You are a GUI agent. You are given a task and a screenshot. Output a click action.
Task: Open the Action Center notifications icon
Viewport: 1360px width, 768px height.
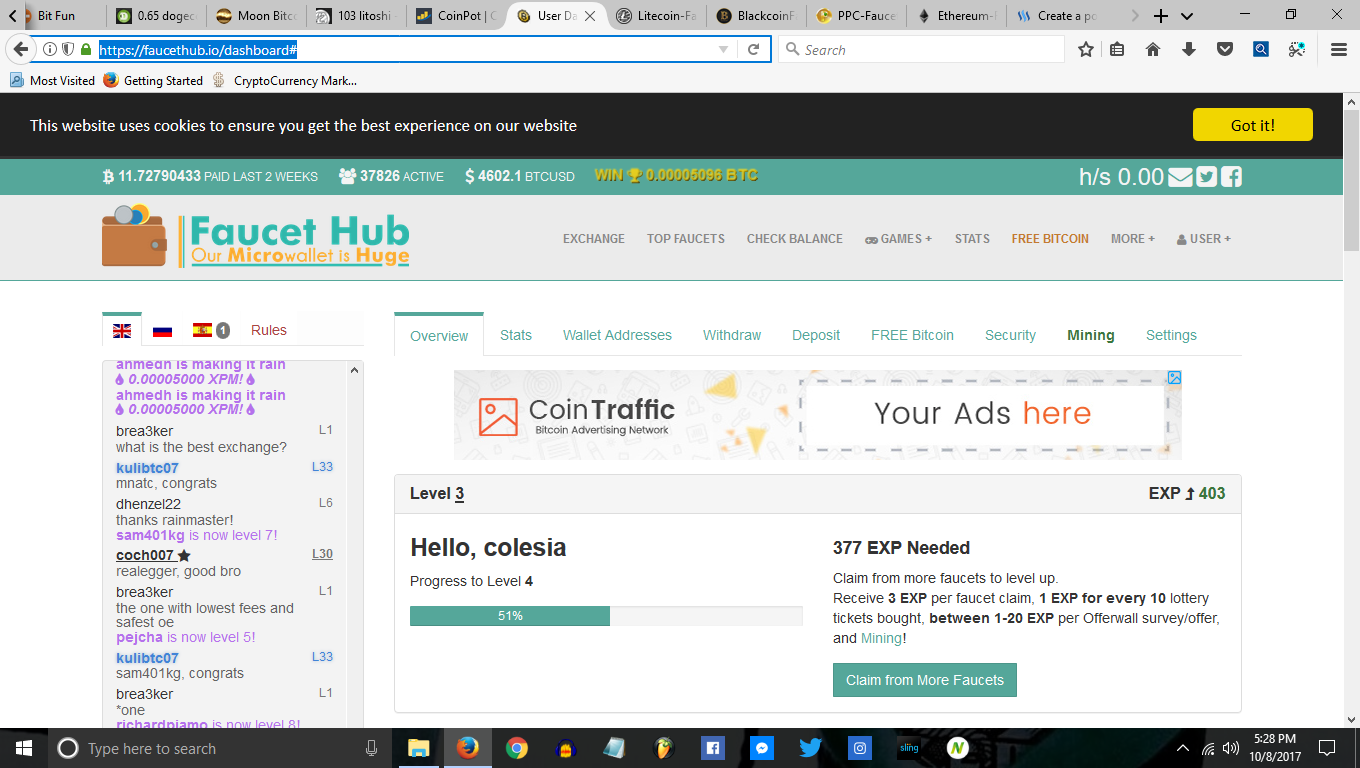[1327, 748]
